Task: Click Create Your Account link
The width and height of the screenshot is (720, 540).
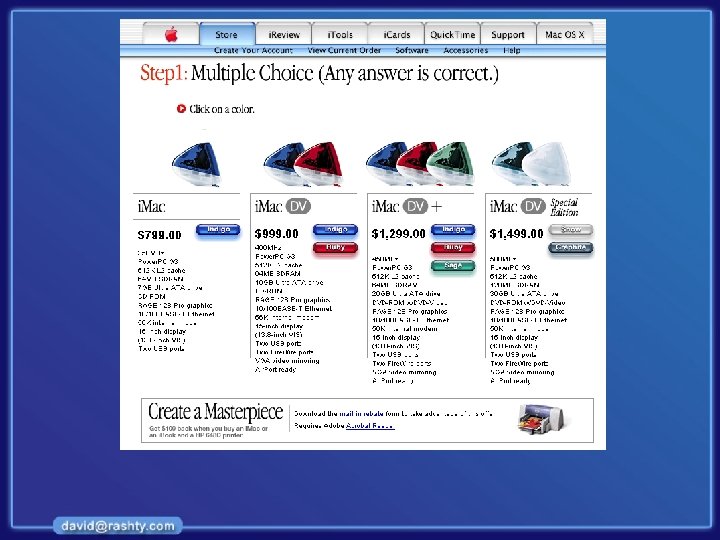Action: tap(253, 51)
